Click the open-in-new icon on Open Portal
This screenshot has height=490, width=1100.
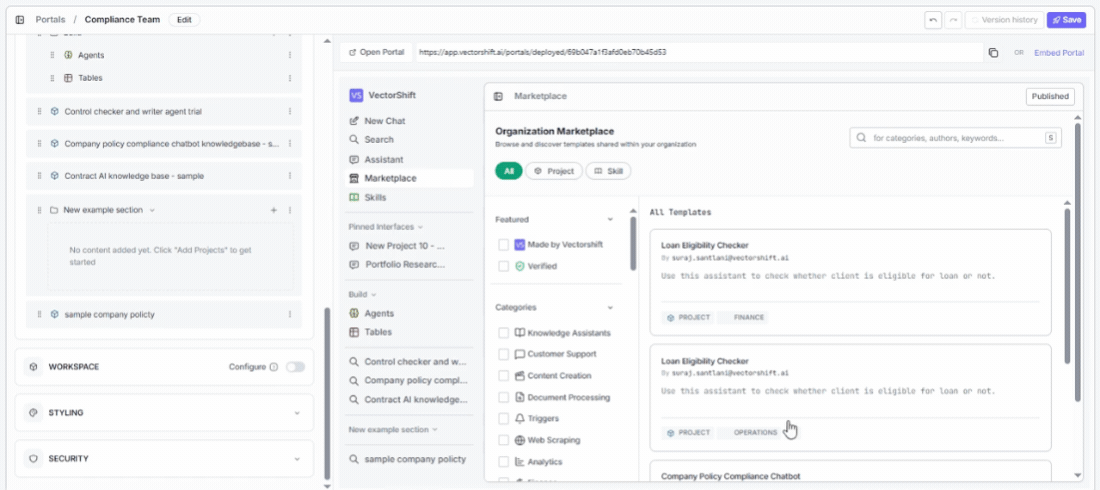352,53
